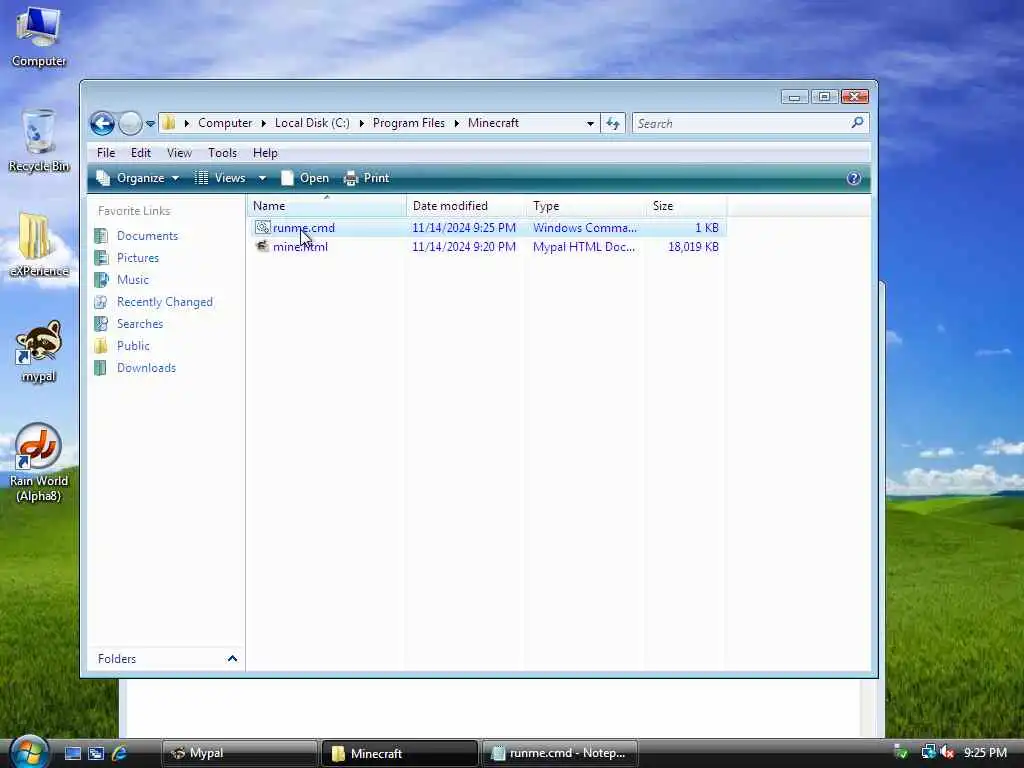Open Music favorite link
1024x768 pixels.
coord(133,280)
